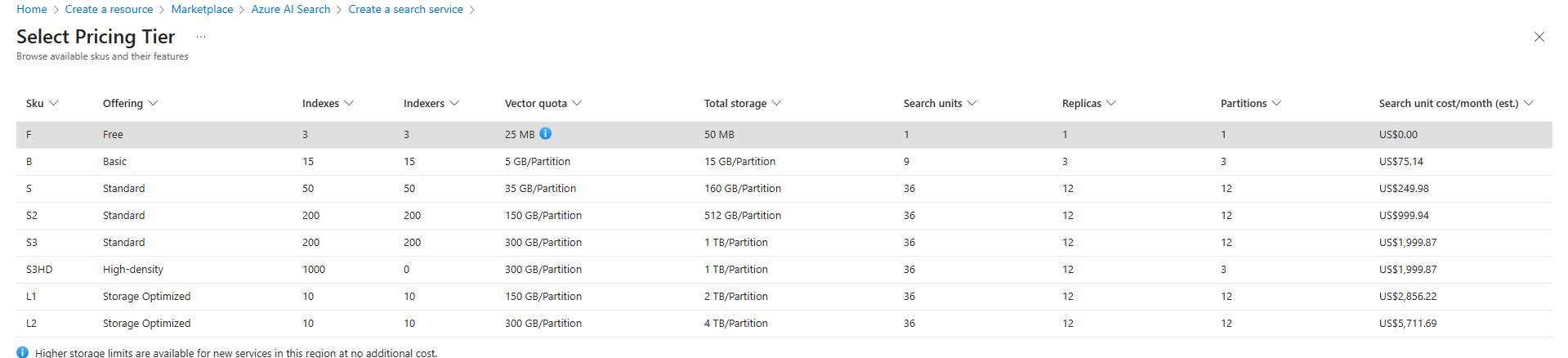Select the F sku row
The image size is (1568, 358).
[x=784, y=135]
